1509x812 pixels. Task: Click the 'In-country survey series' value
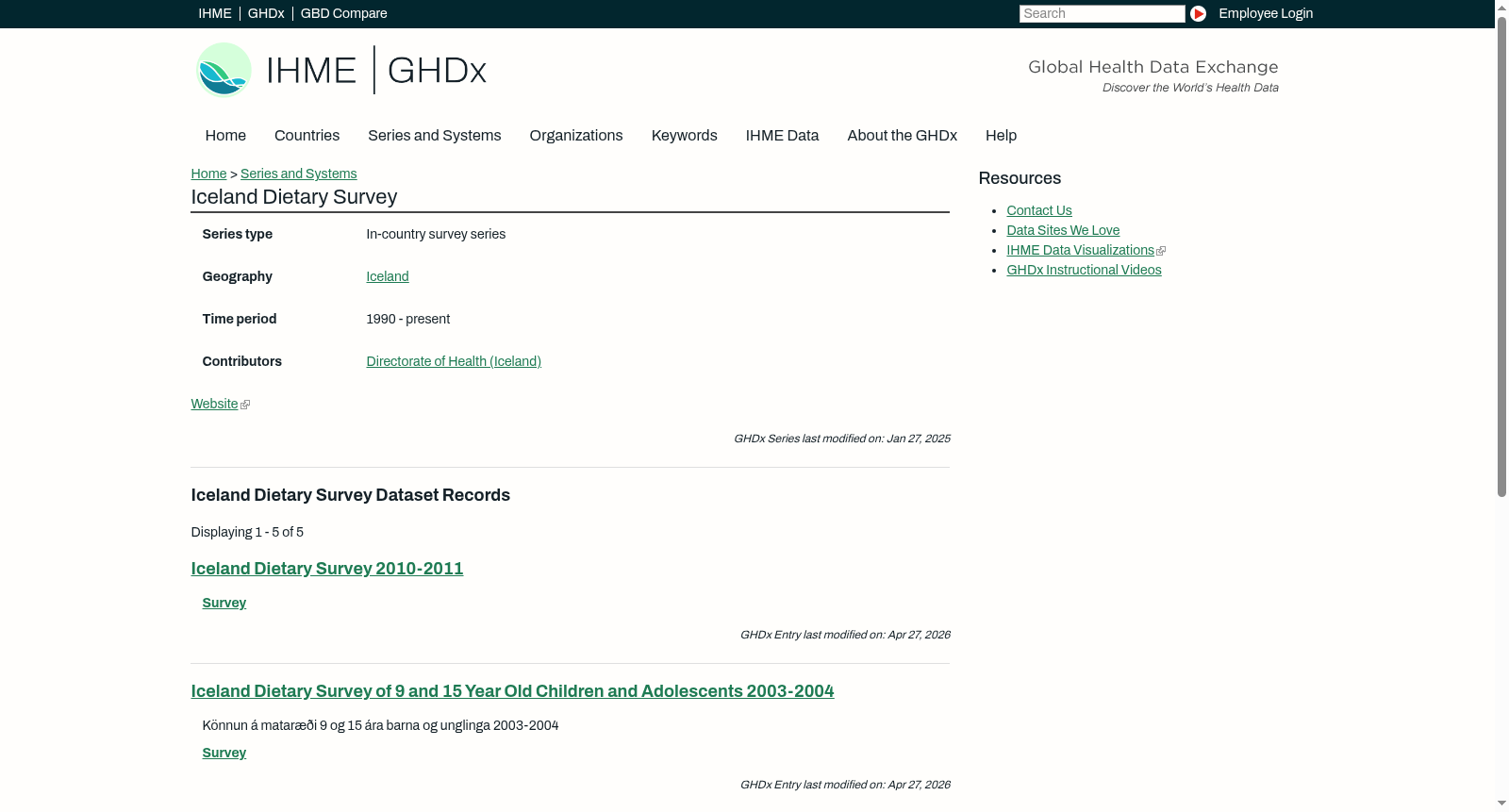pyautogui.click(x=436, y=234)
